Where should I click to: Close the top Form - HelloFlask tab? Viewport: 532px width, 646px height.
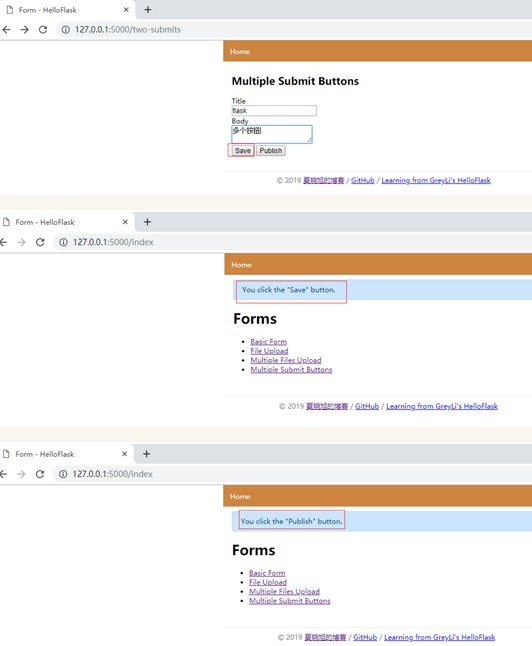(x=126, y=9)
